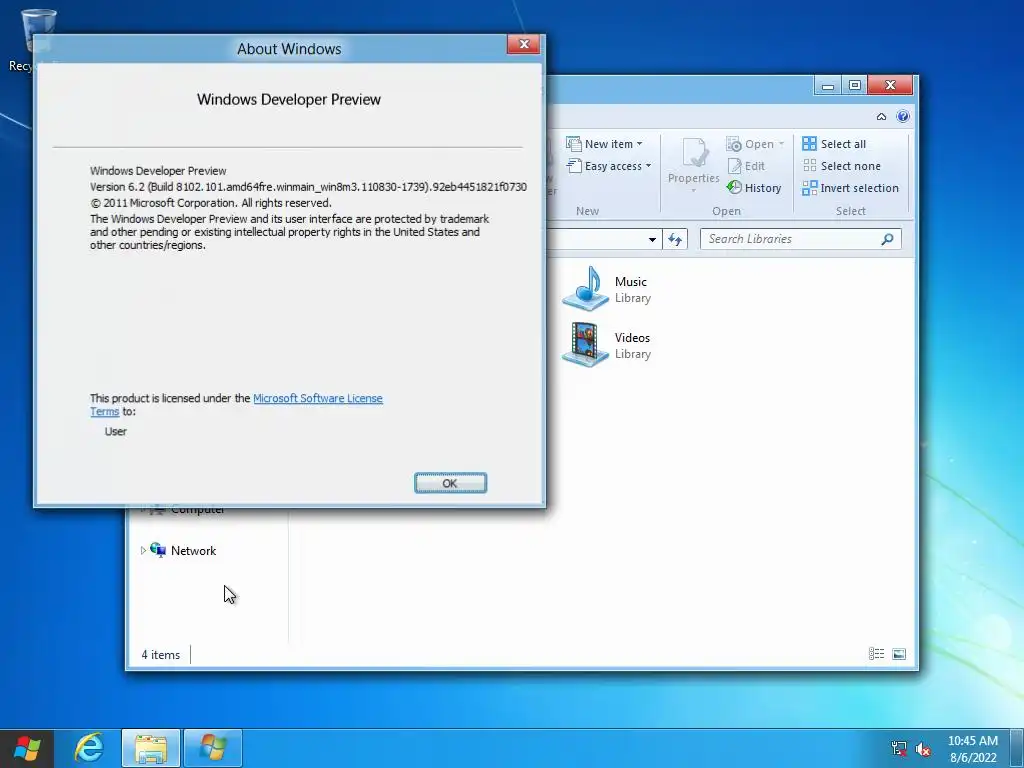Image resolution: width=1024 pixels, height=768 pixels.
Task: Open New item menu in Explorer ribbon
Action: 604,144
